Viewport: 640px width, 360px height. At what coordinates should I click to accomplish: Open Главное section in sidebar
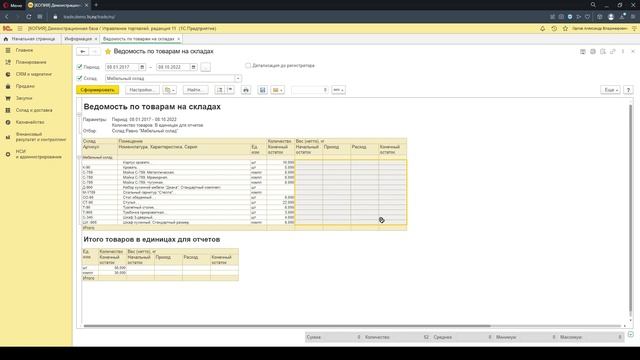[x=24, y=50]
